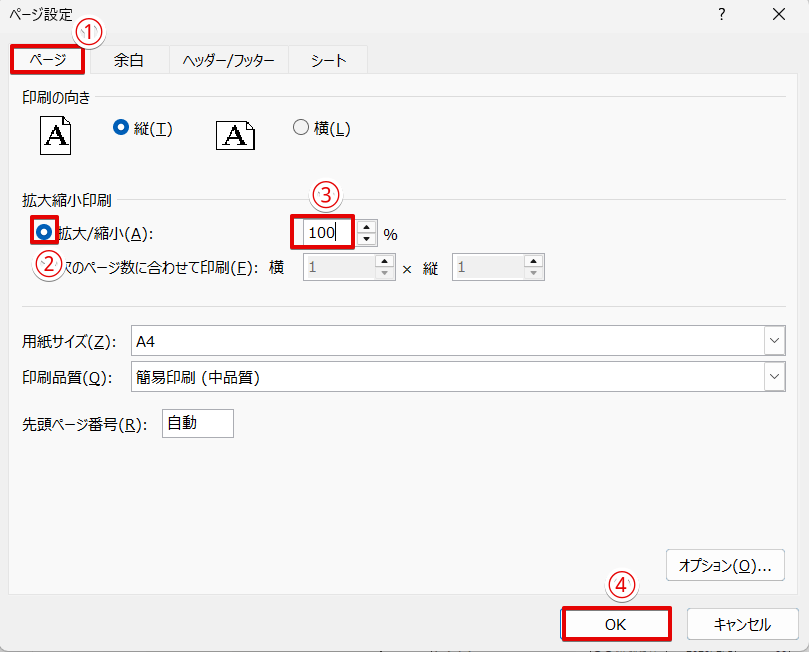Viewport: 809px width, 652px height.
Task: Select the 縦 (portrait) orientation option
Action: pos(122,127)
